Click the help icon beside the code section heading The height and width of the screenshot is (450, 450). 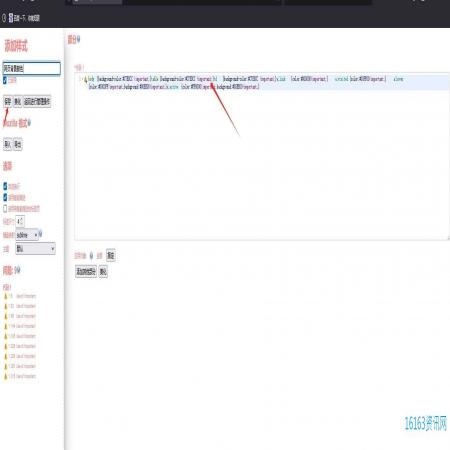[x=78, y=39]
